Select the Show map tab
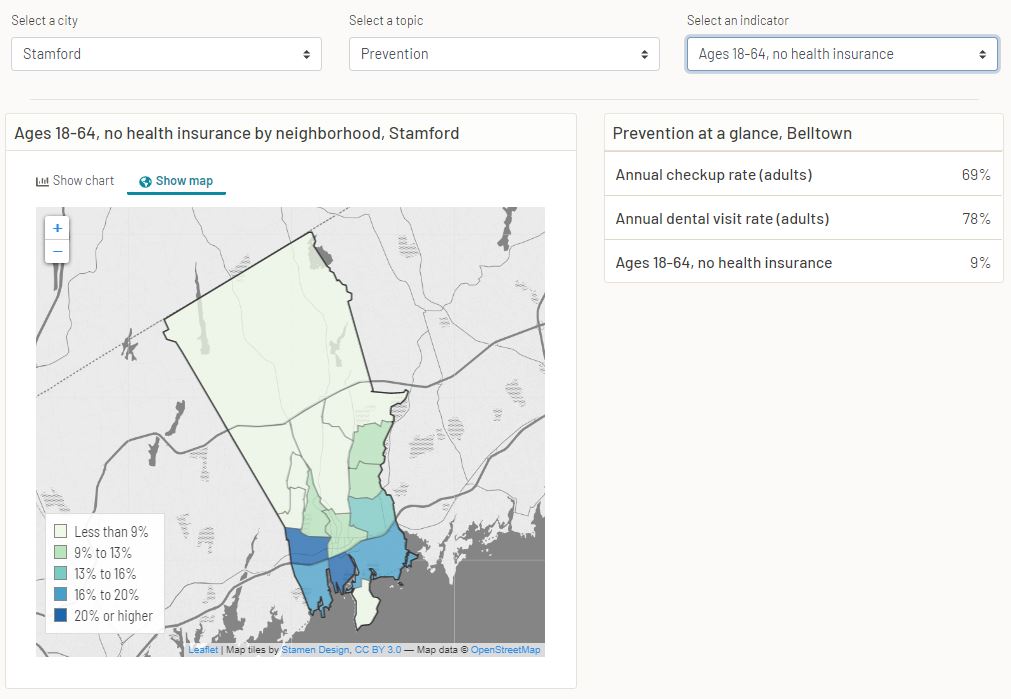The height and width of the screenshot is (699, 1011). coord(177,181)
